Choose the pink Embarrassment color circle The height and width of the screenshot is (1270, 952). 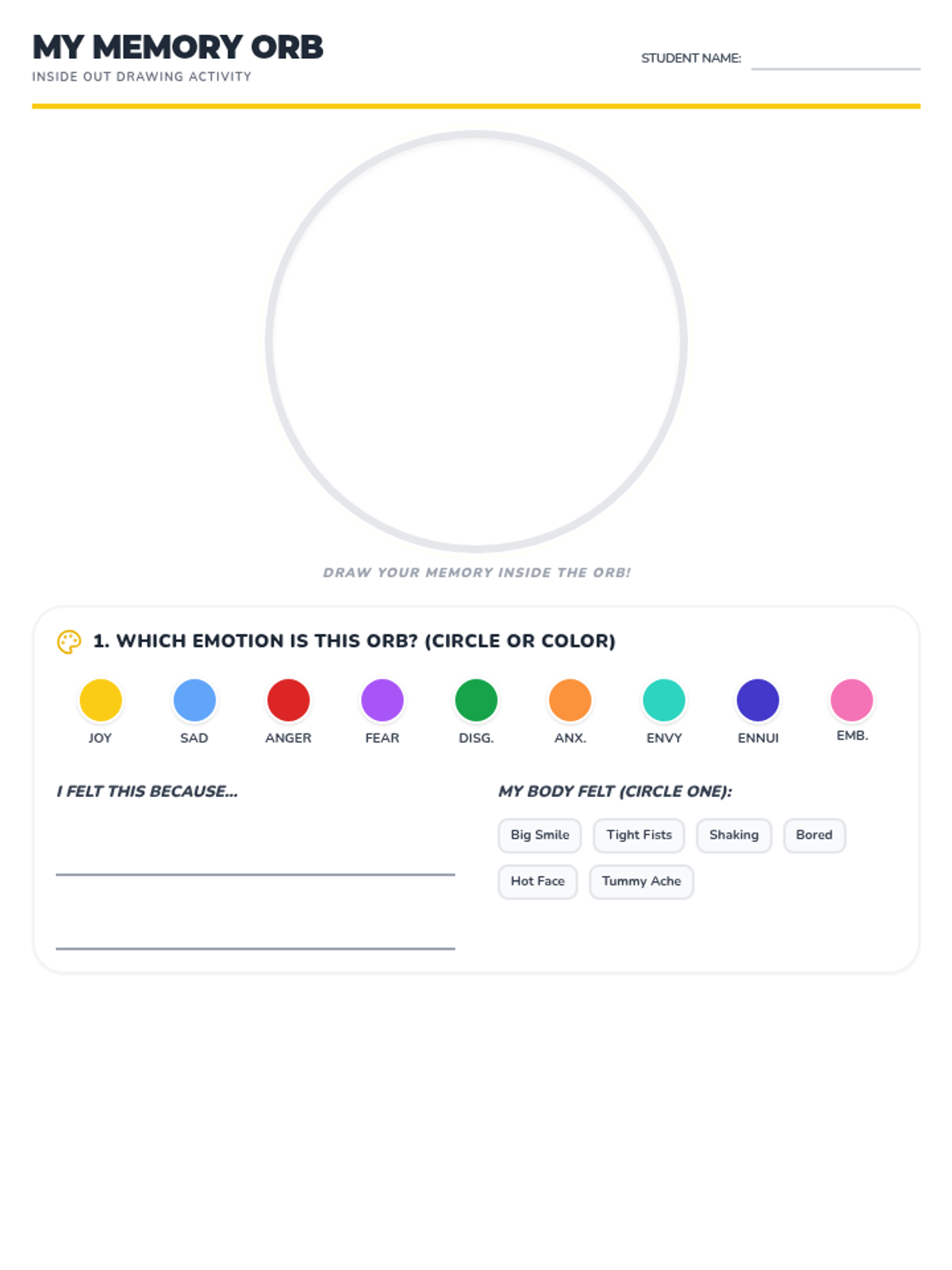[851, 700]
